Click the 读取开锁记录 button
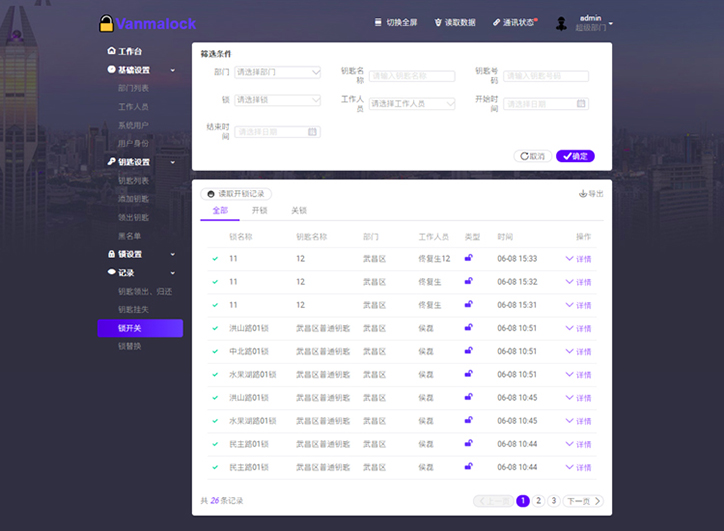 click(236, 194)
